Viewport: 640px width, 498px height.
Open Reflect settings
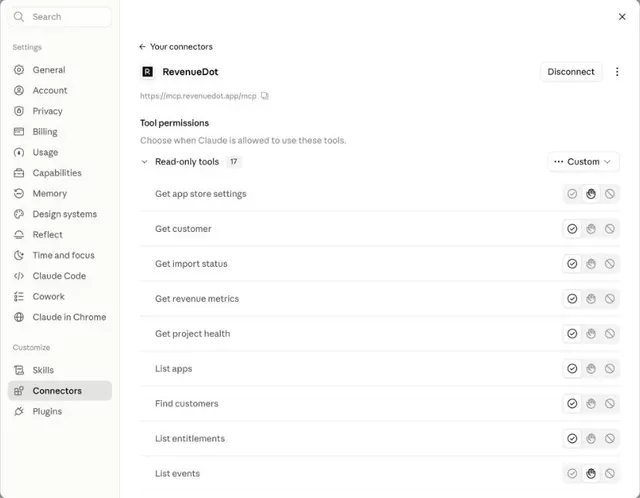coord(60,235)
